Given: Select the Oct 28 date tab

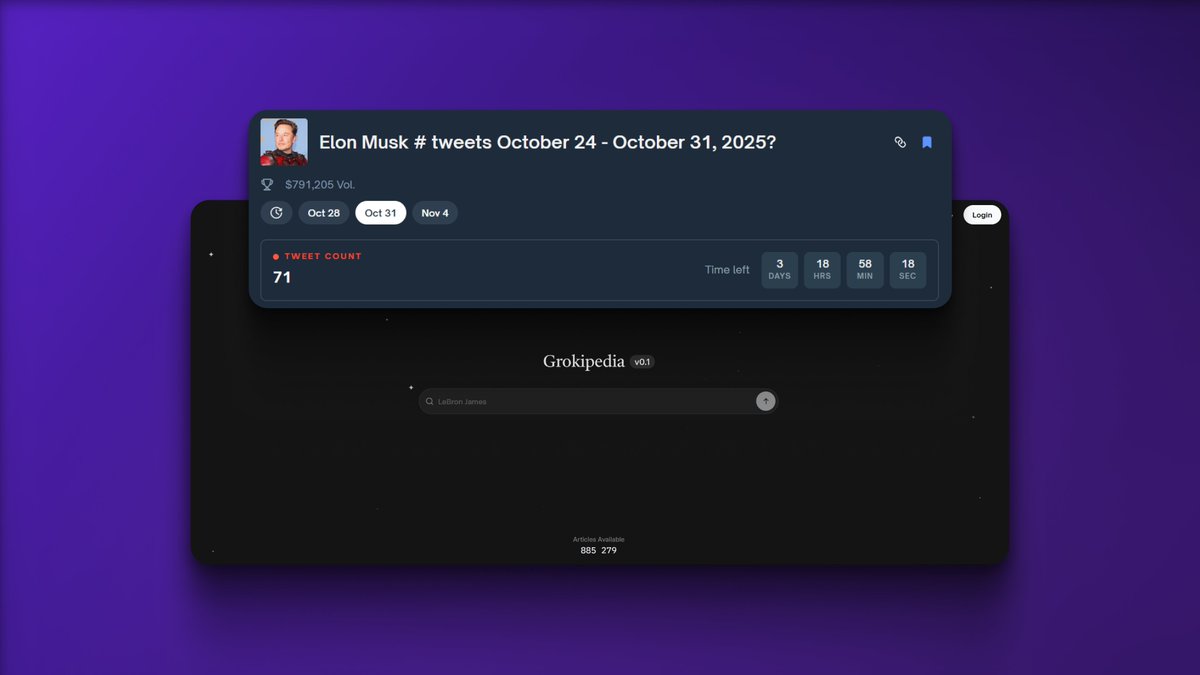Looking at the screenshot, I should click(x=324, y=213).
